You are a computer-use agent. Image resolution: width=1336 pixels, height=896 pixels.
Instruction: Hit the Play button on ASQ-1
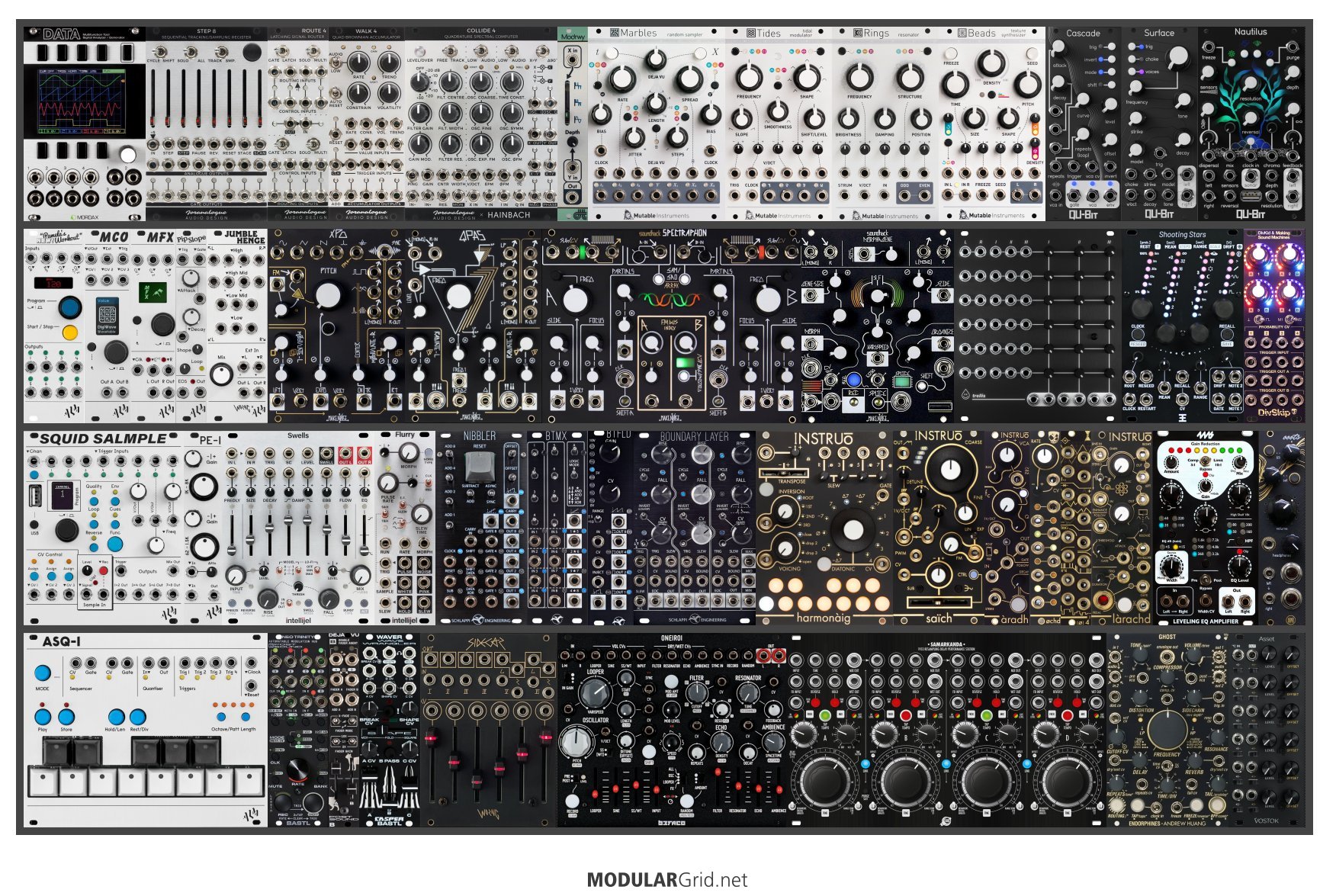click(x=43, y=717)
